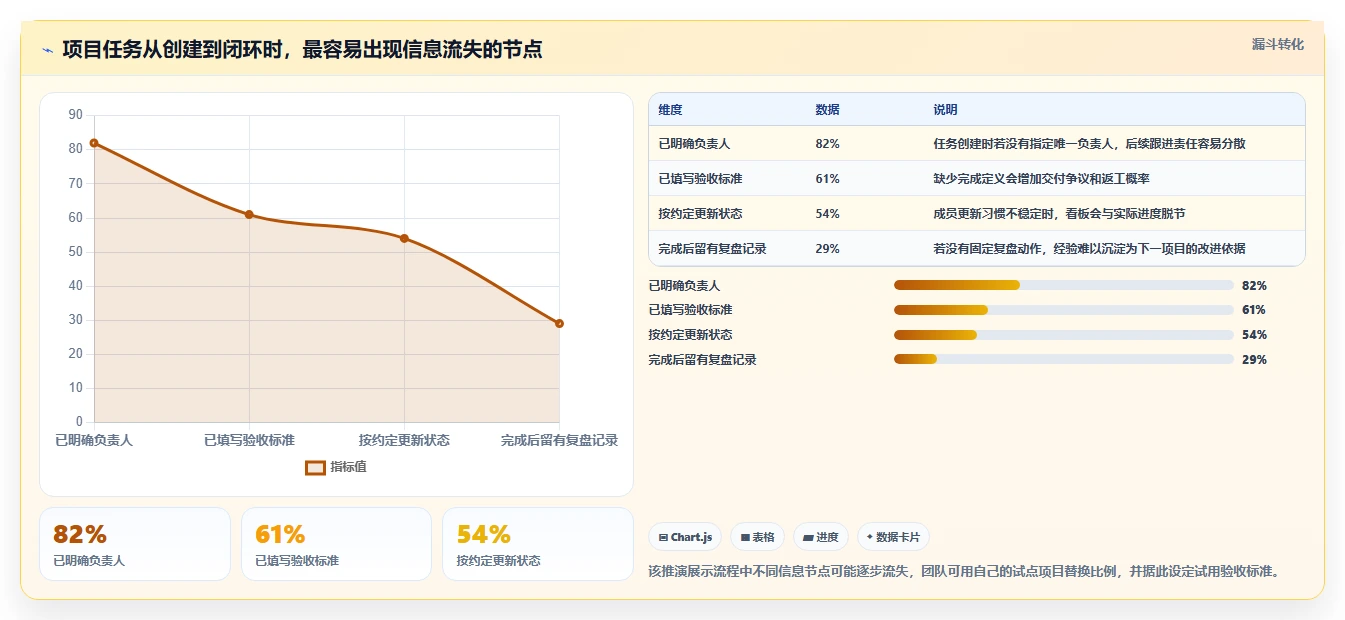
Task: Click x-axis label 按约定更新状态 under chart
Action: point(404,440)
